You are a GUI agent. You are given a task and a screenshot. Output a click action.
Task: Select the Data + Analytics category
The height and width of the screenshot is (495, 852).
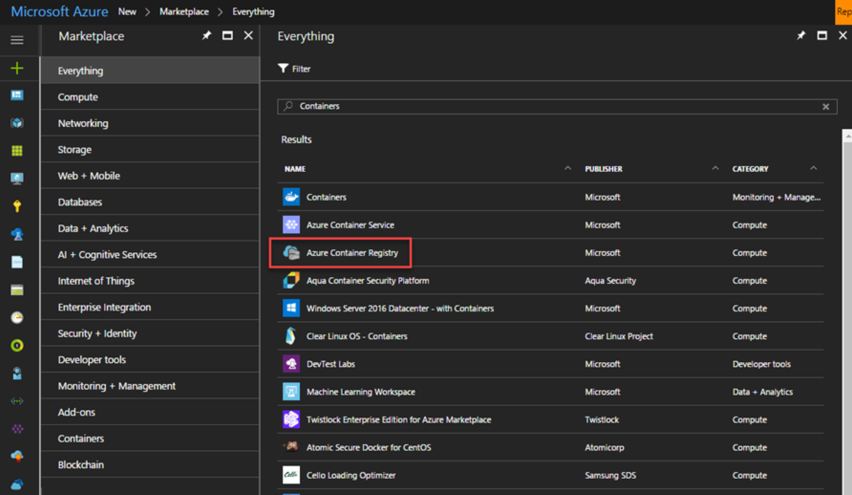(151, 228)
